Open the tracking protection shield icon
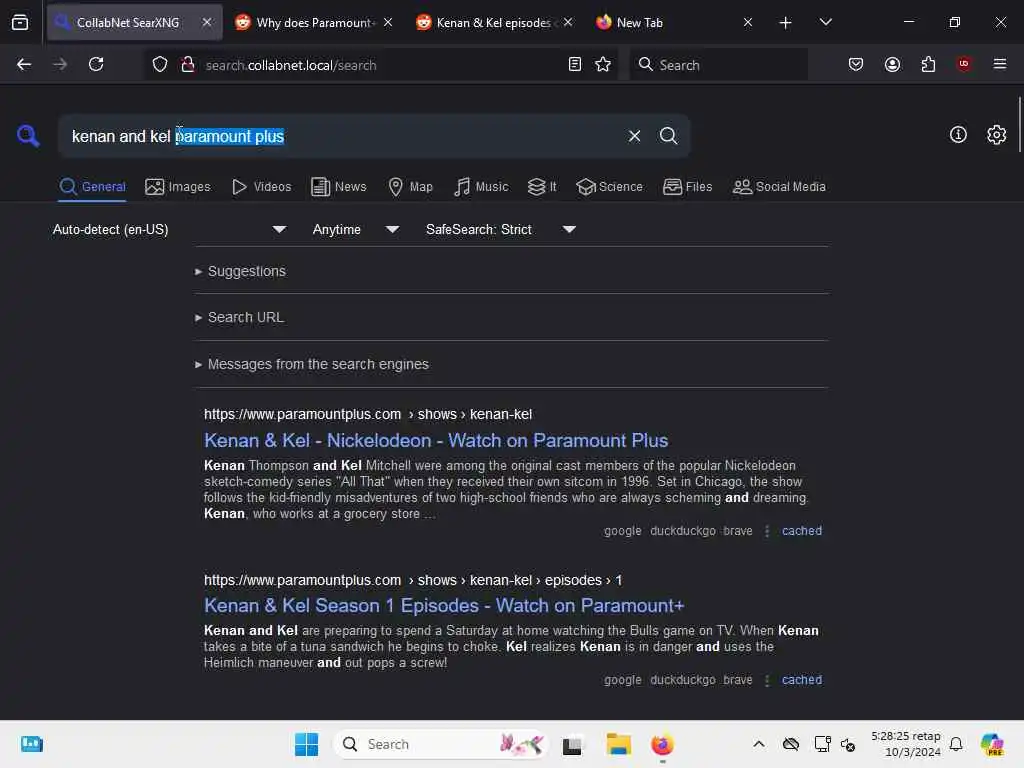This screenshot has width=1024, height=768. pyautogui.click(x=160, y=65)
